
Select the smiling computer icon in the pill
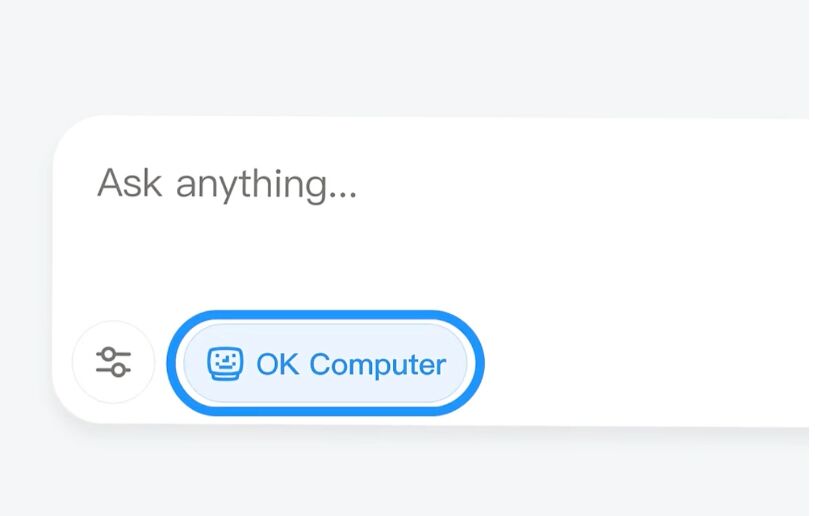coord(225,364)
